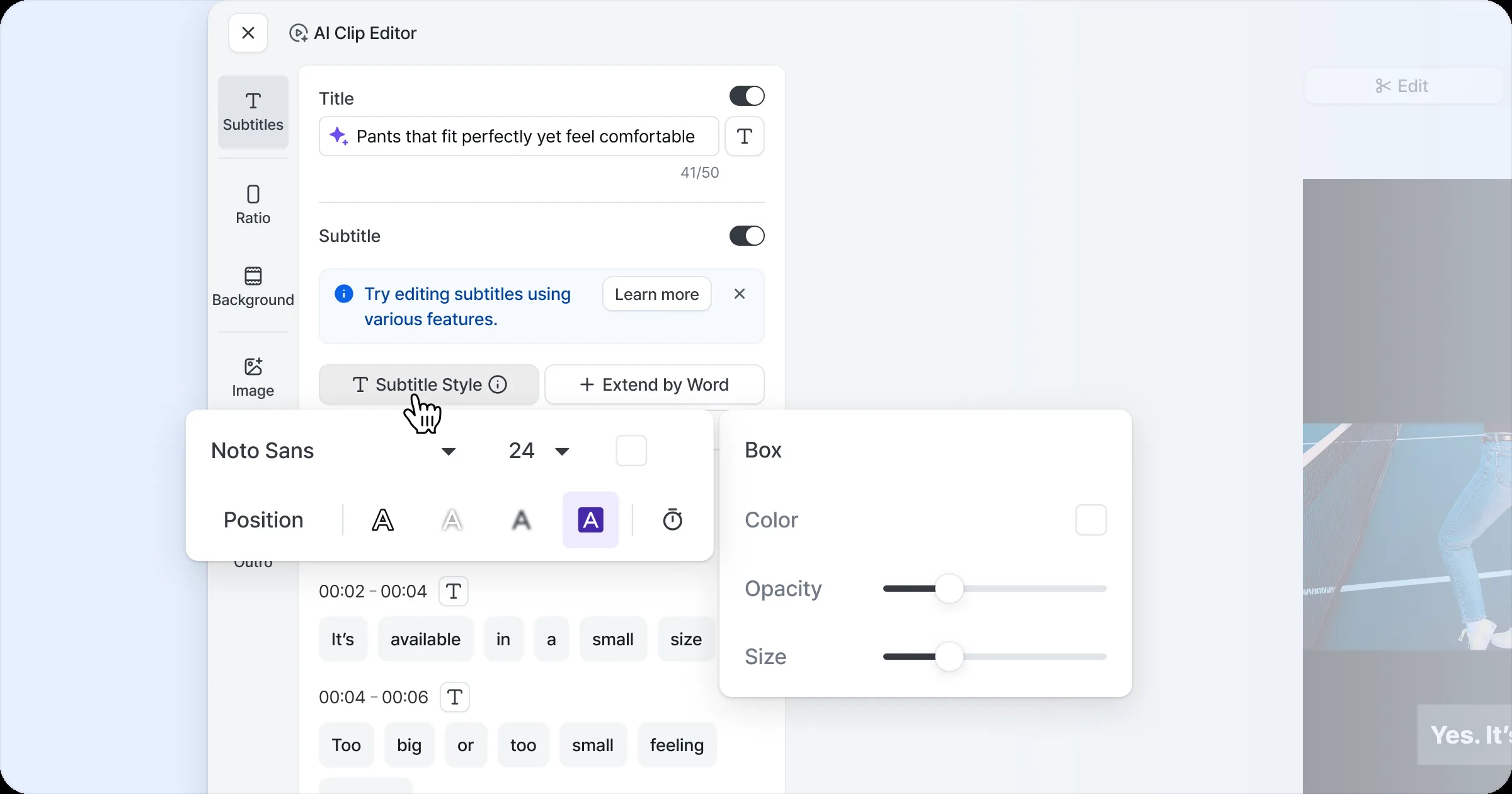Click text style icon for 00:04 - 00:06

click(455, 697)
